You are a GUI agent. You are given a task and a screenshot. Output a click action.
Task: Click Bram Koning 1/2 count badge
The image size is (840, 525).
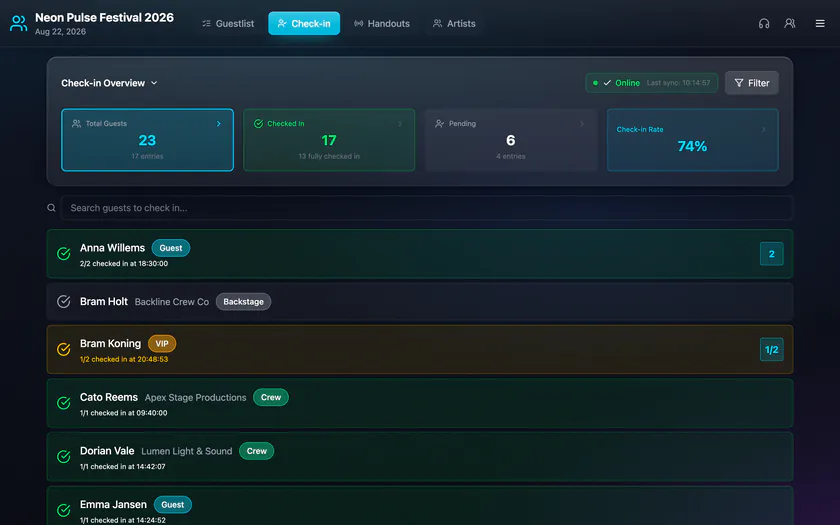[771, 350]
